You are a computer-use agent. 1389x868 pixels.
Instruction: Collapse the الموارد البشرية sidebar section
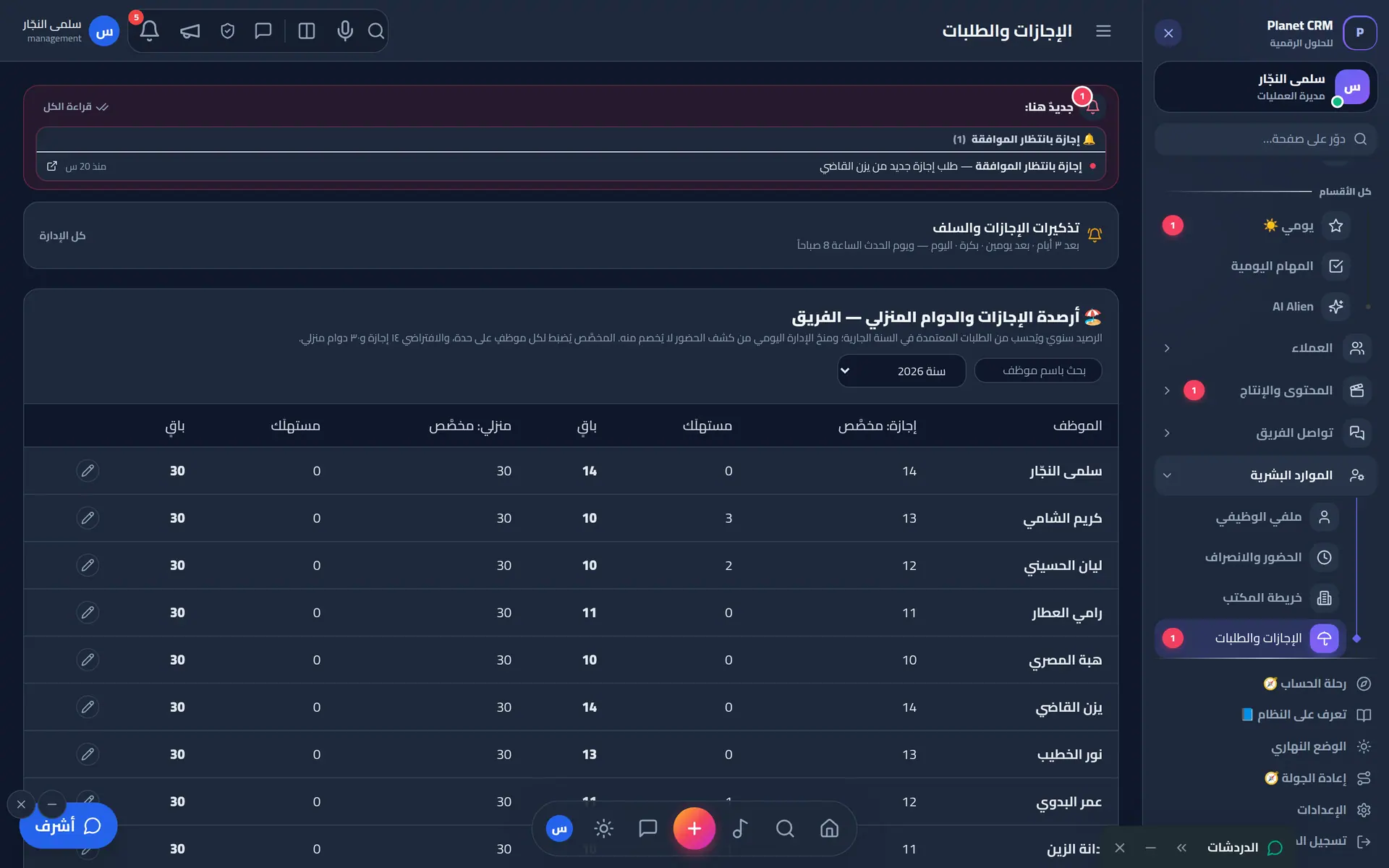click(x=1266, y=475)
